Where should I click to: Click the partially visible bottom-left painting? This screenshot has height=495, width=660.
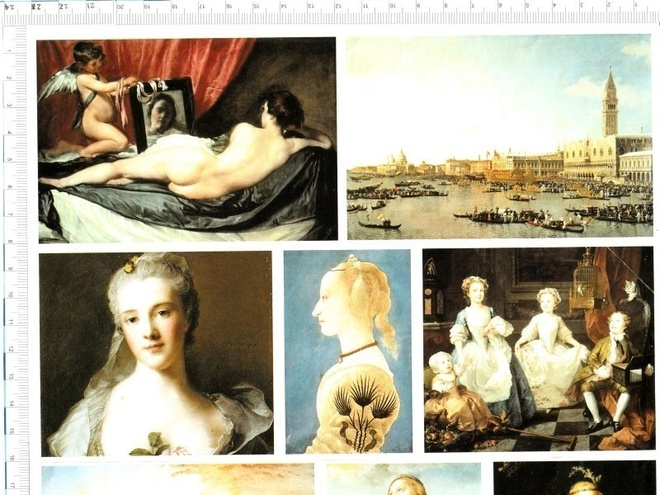(178, 479)
